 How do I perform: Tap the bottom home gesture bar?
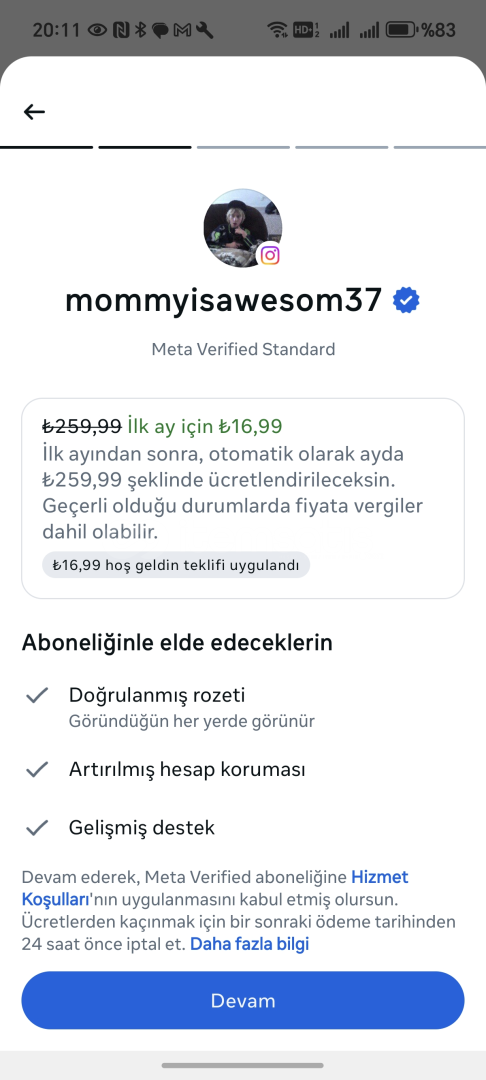[243, 1066]
